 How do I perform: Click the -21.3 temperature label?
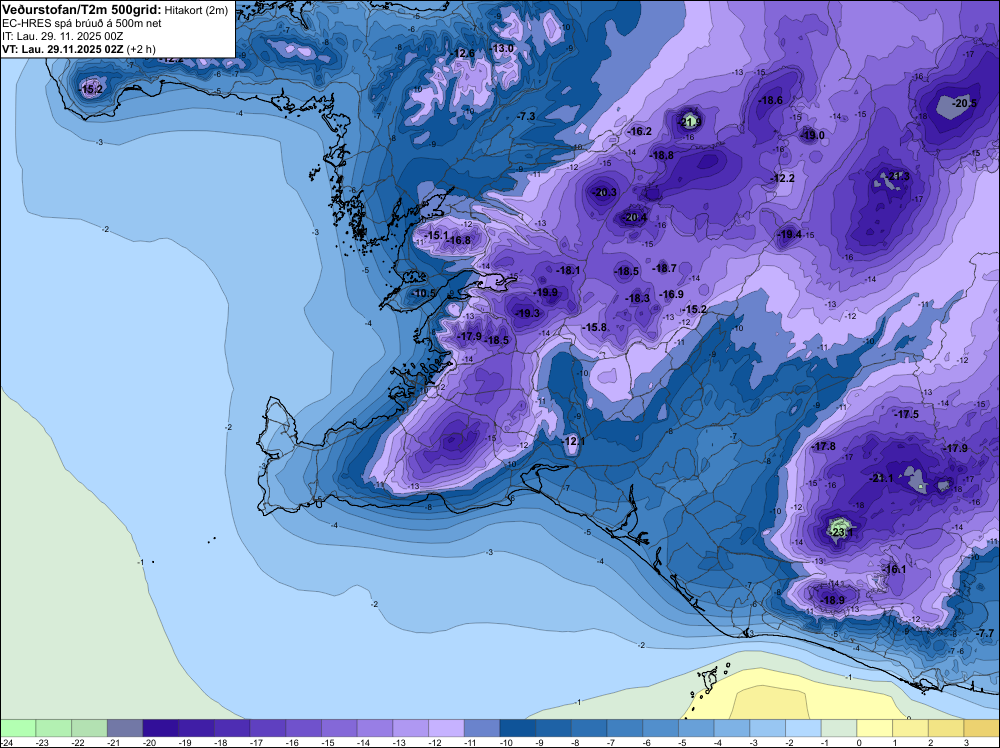click(x=898, y=177)
